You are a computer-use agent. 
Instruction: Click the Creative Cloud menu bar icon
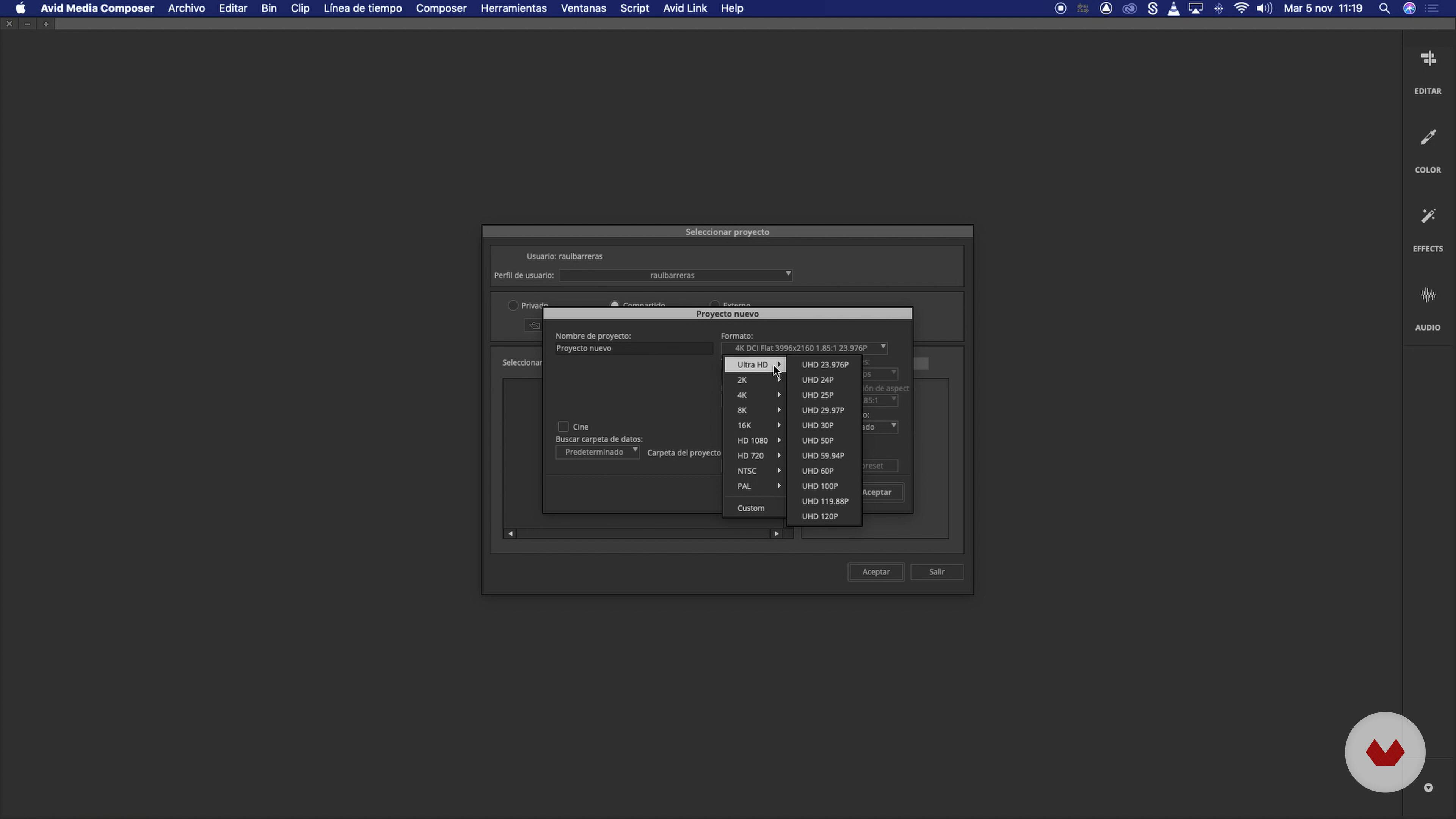pyautogui.click(x=1129, y=8)
